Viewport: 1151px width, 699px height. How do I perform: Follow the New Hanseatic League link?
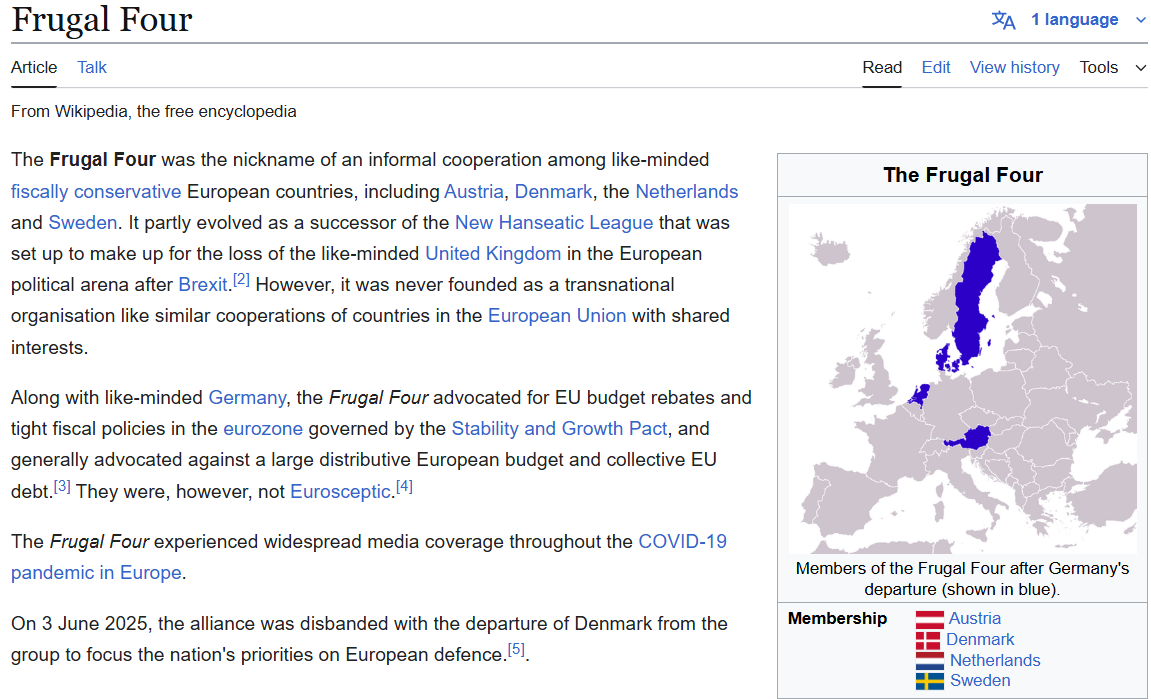(553, 222)
